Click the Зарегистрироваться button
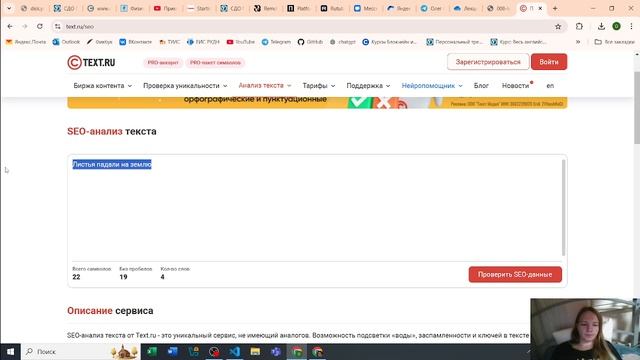Viewport: 640px width, 360px height. coord(488,62)
